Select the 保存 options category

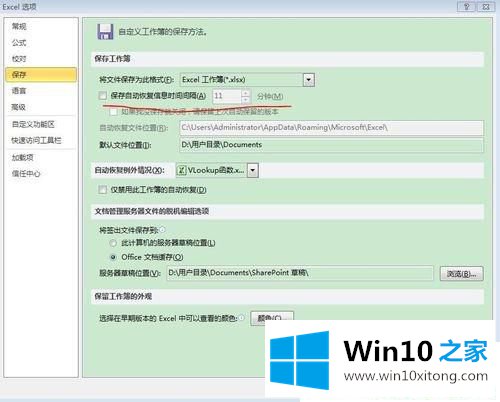click(41, 75)
